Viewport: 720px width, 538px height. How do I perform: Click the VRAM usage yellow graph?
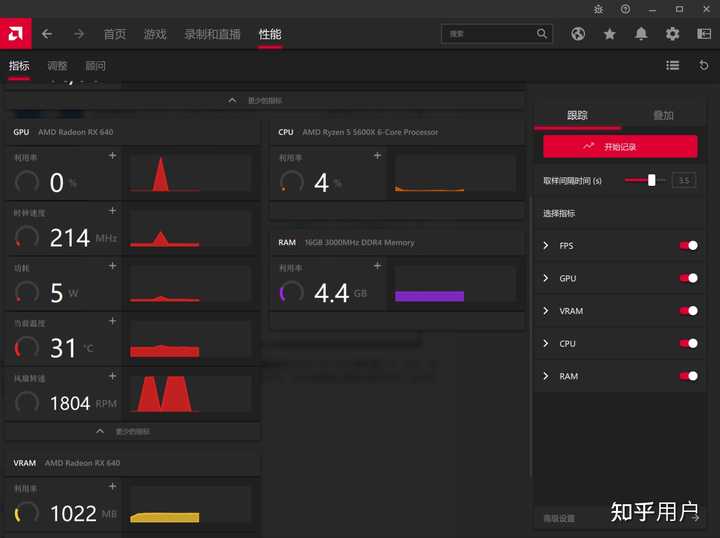[x=191, y=504]
